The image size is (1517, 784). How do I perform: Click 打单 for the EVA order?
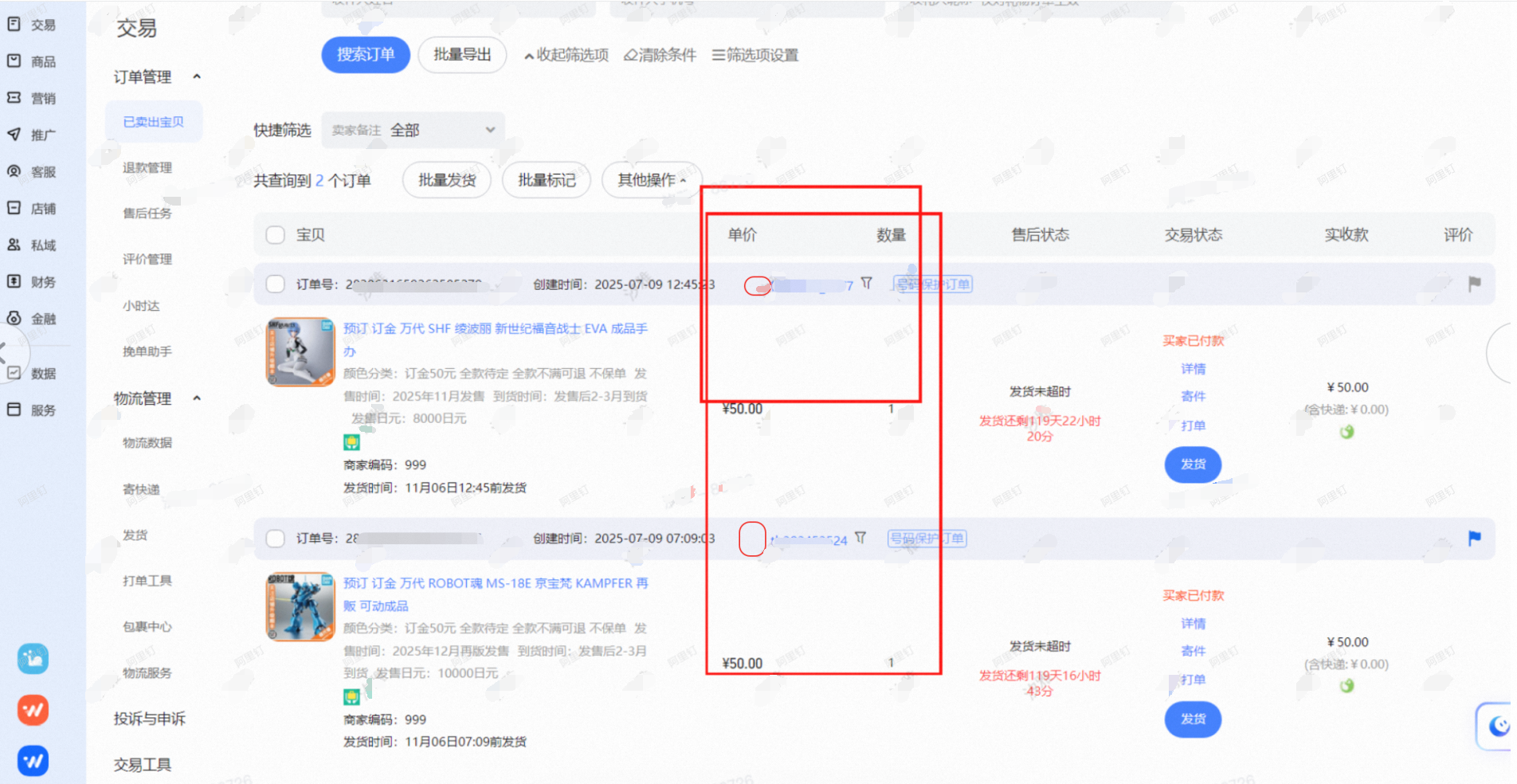tap(1193, 425)
